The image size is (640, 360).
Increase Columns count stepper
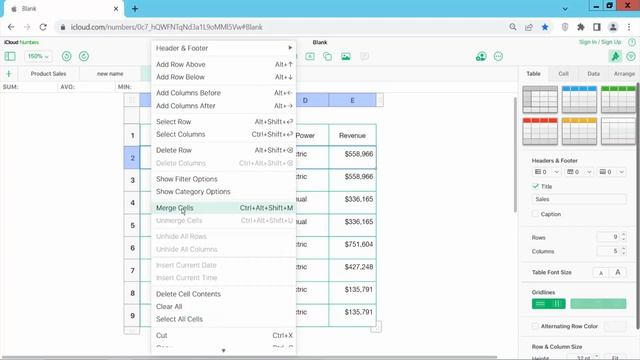(623, 249)
